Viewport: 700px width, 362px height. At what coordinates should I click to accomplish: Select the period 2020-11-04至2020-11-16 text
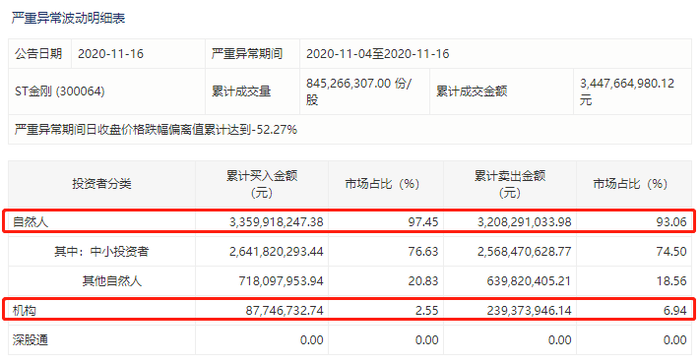coord(378,54)
